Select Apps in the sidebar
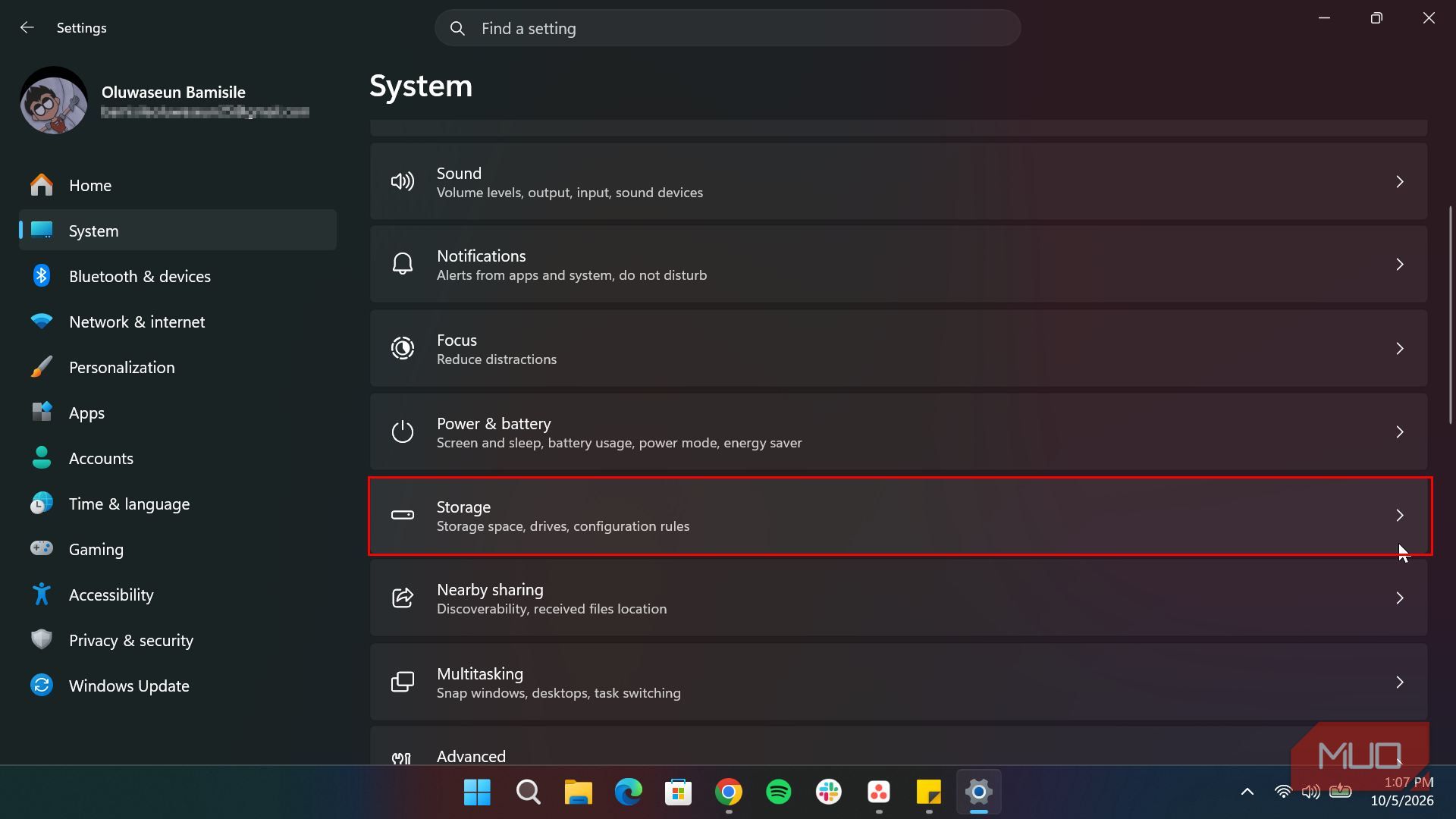Screen dimensions: 1456x819 pyautogui.click(x=177, y=413)
